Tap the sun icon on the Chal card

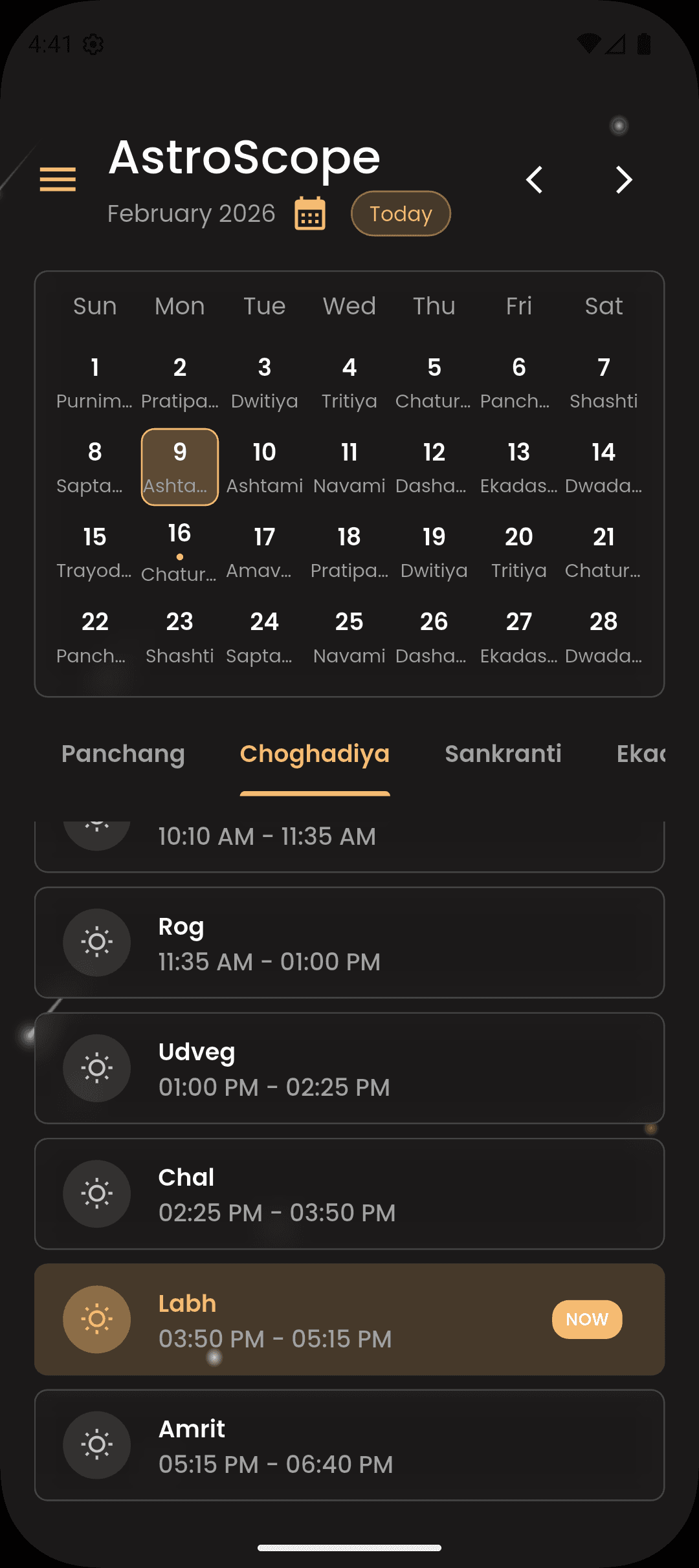[96, 1193]
